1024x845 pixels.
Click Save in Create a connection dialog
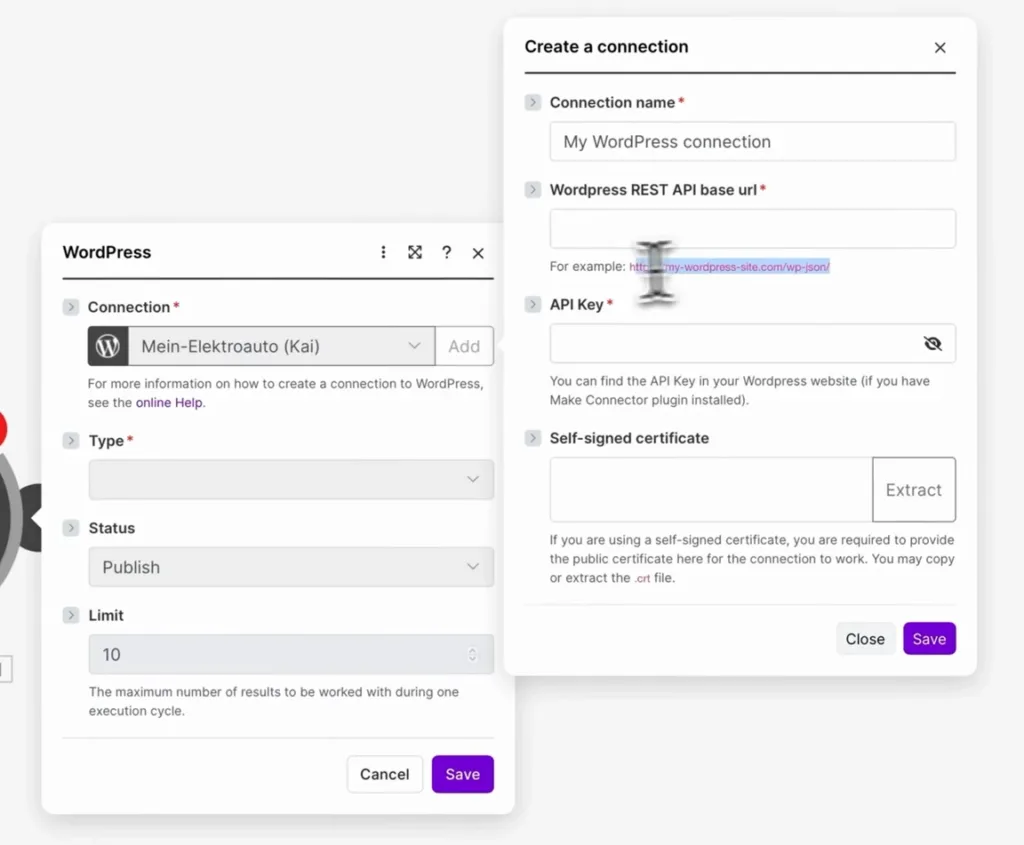click(929, 639)
